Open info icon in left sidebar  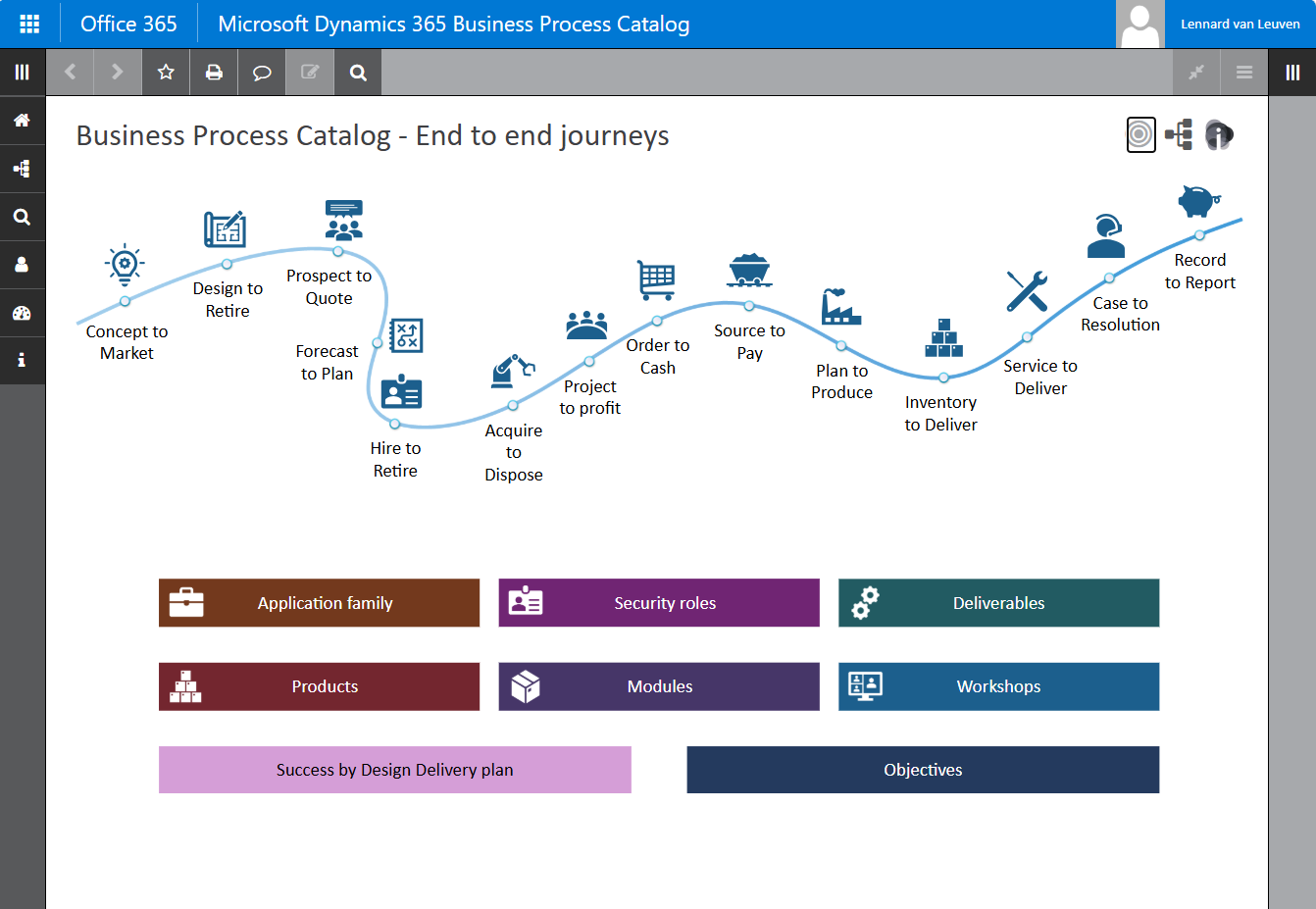click(22, 360)
